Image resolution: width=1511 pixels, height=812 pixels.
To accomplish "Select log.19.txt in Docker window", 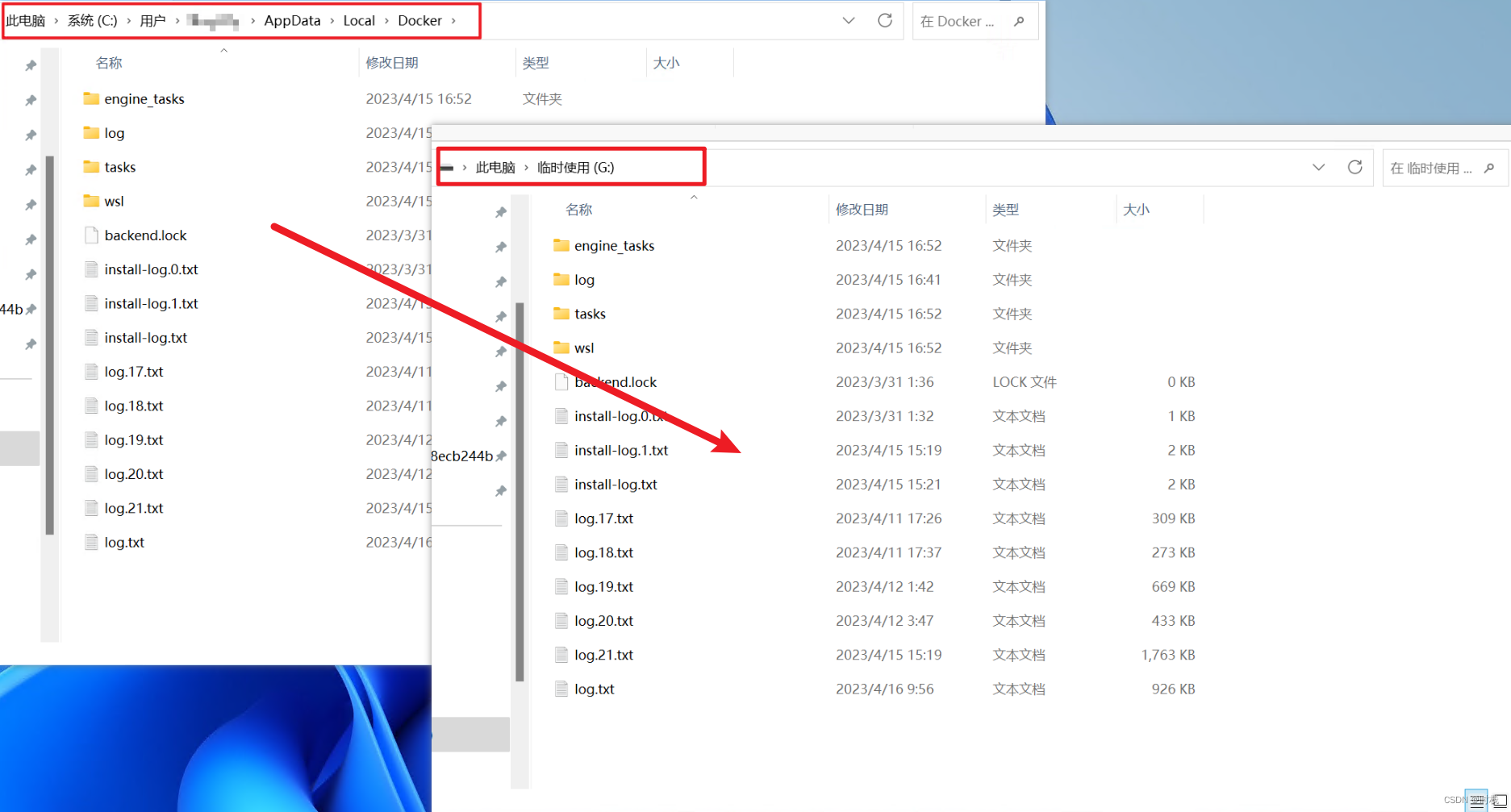I will click(134, 440).
